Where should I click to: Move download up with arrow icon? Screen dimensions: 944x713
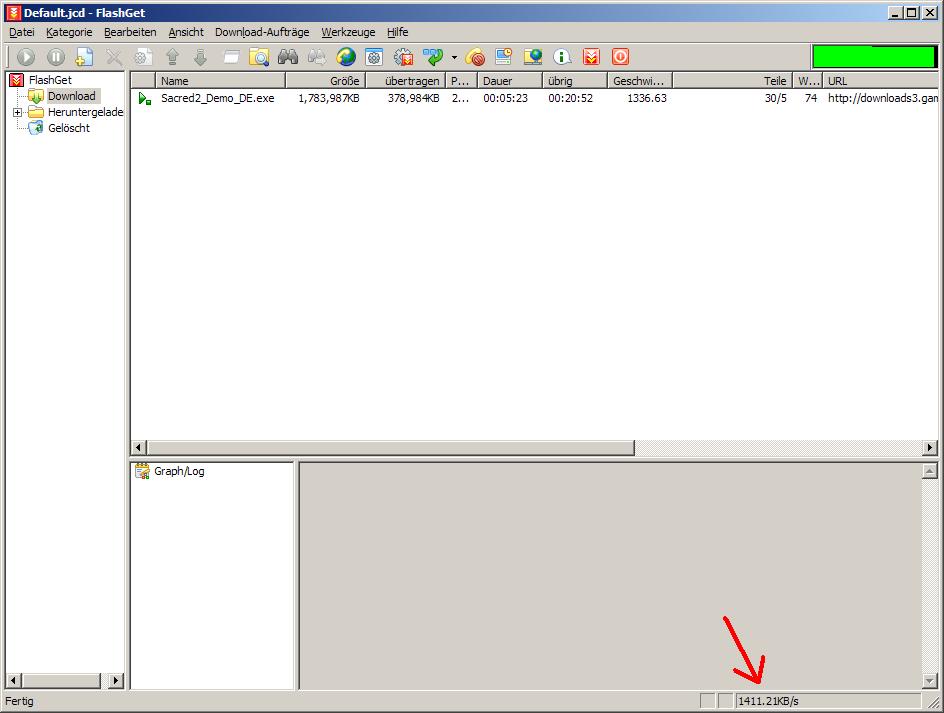pos(172,57)
